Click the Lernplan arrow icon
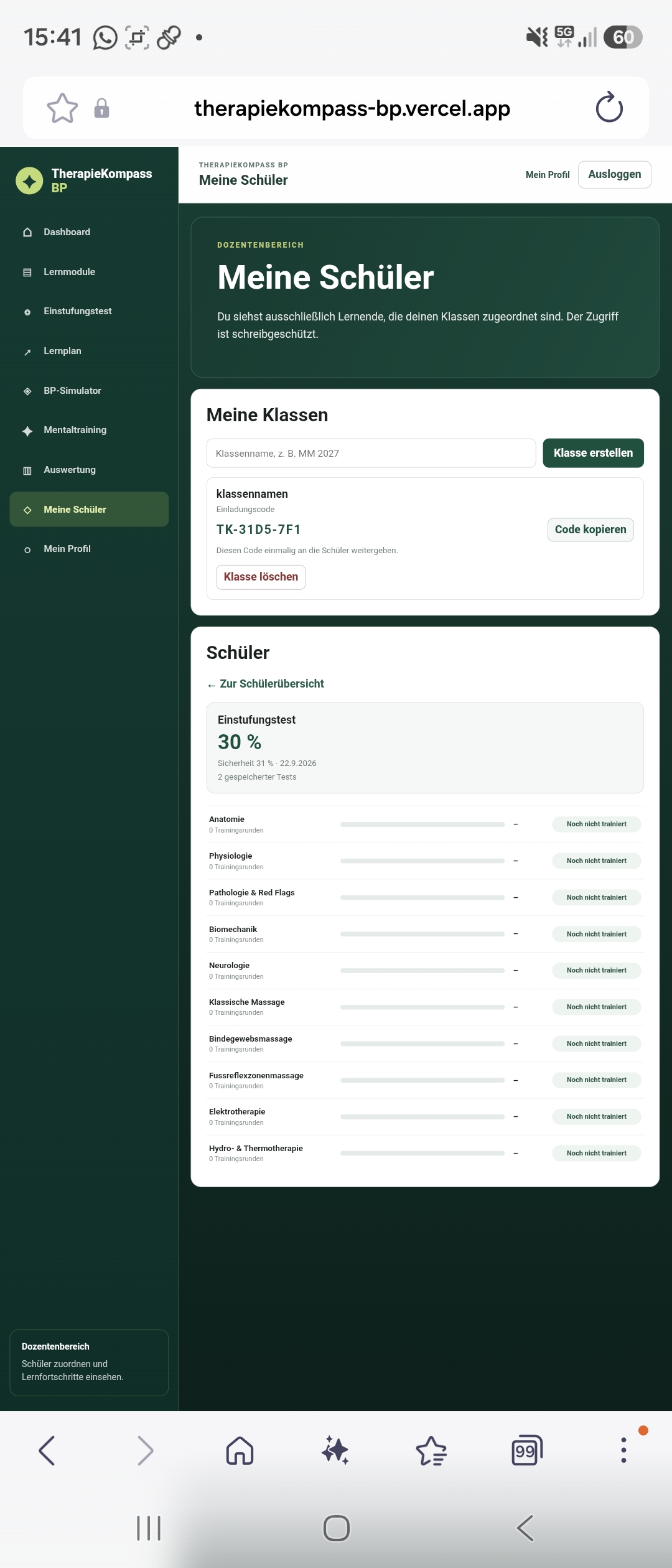The width and height of the screenshot is (672, 1568). [27, 352]
